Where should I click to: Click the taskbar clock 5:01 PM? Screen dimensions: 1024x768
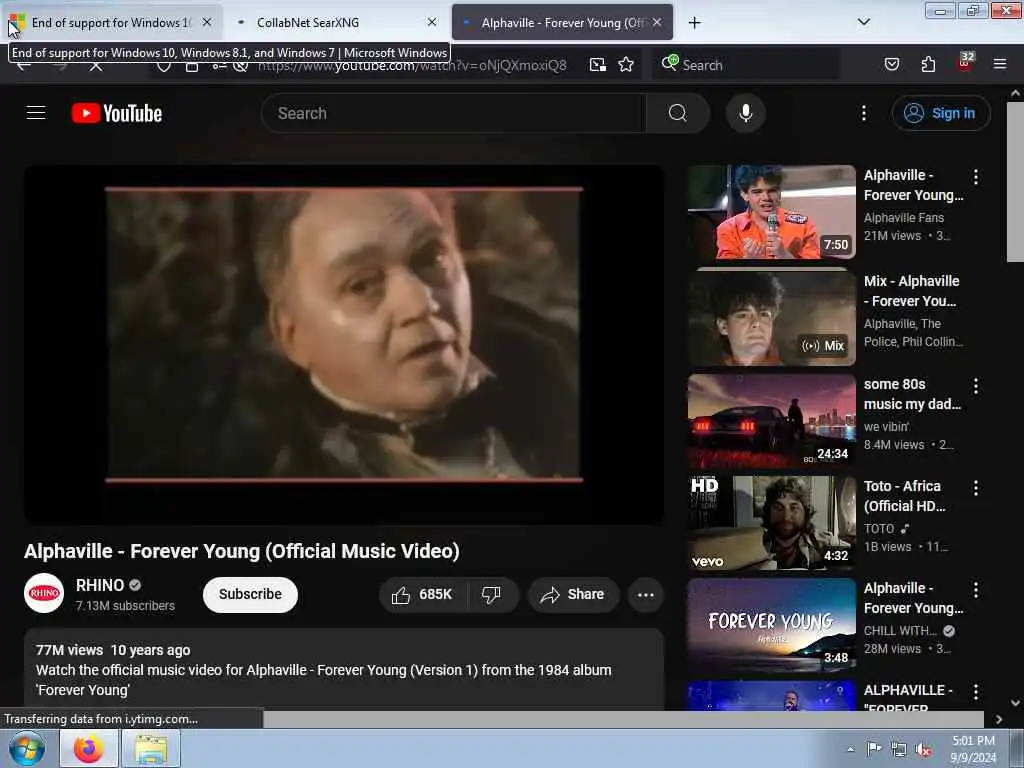click(973, 749)
